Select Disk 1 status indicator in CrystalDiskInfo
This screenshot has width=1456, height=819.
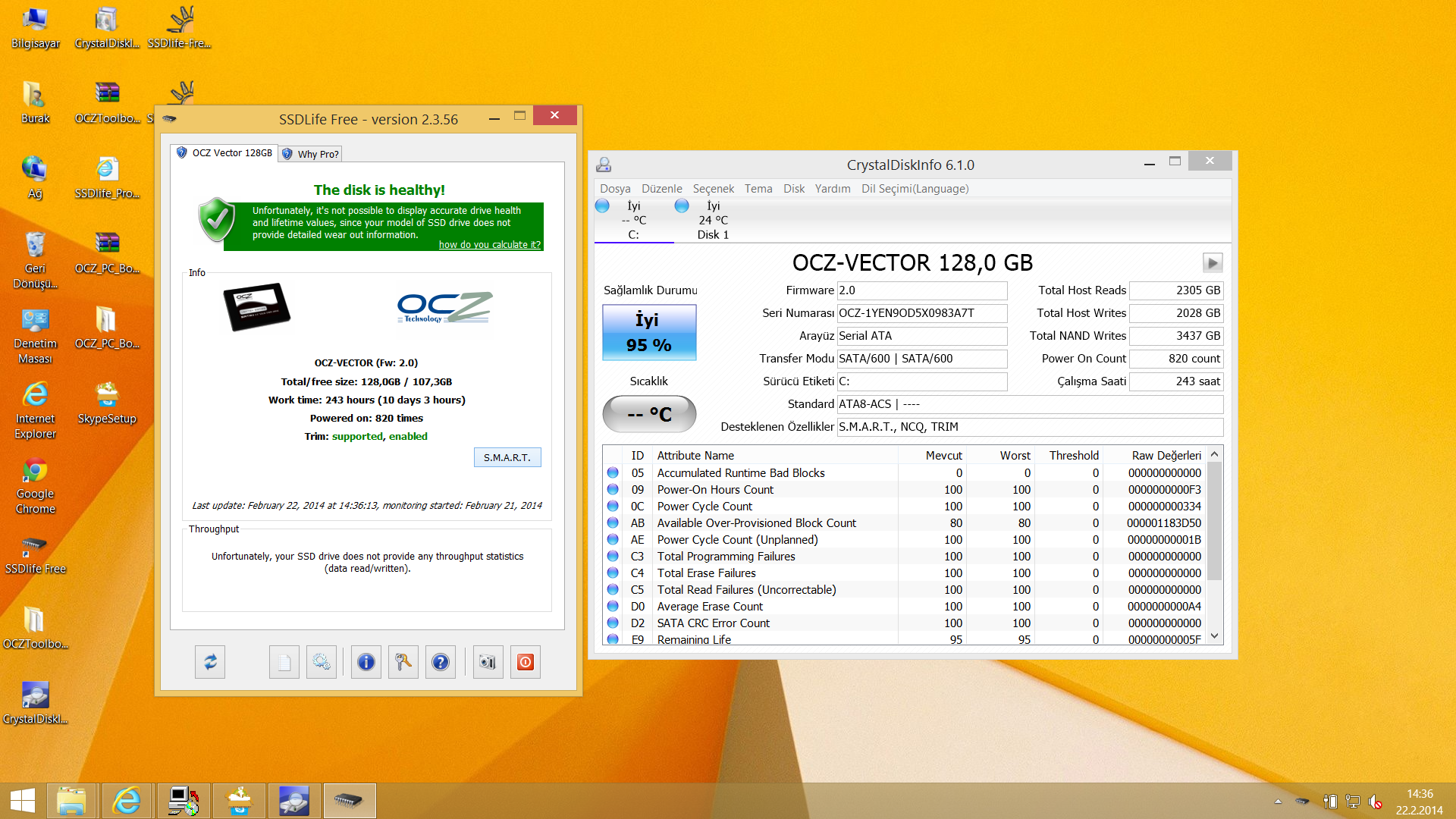point(713,220)
